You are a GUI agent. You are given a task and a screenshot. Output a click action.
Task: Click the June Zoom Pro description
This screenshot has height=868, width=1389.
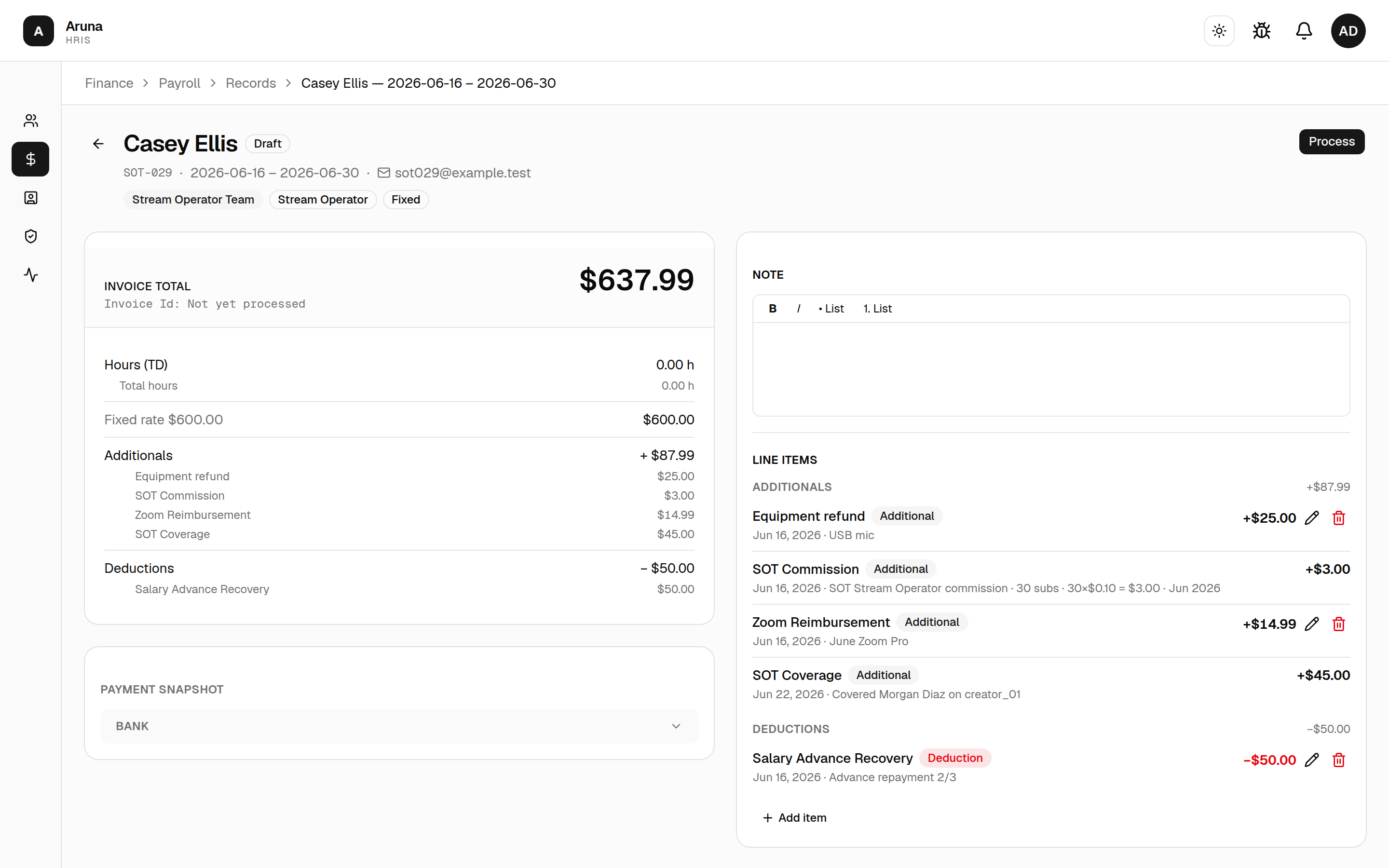tap(869, 641)
